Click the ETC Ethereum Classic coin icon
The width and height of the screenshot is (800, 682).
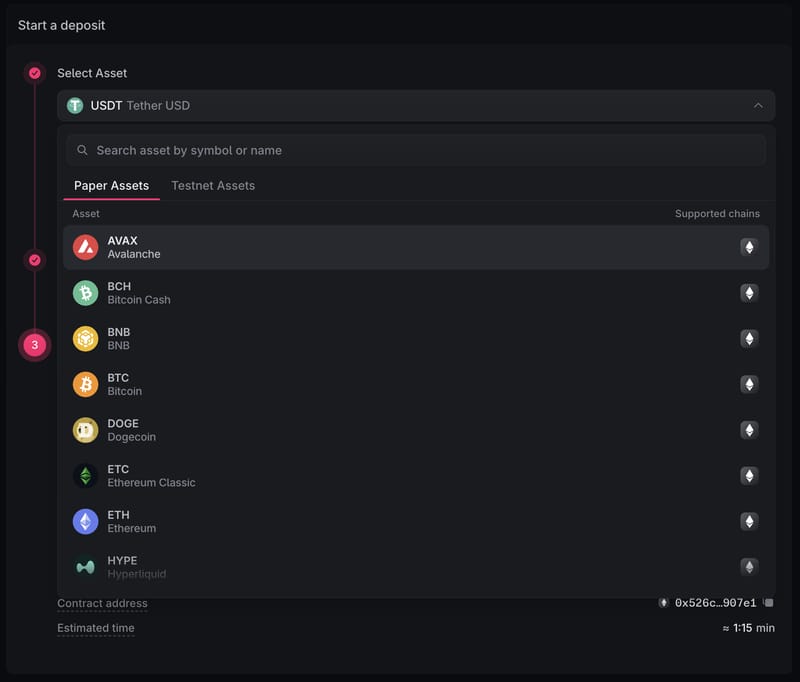pyautogui.click(x=85, y=476)
